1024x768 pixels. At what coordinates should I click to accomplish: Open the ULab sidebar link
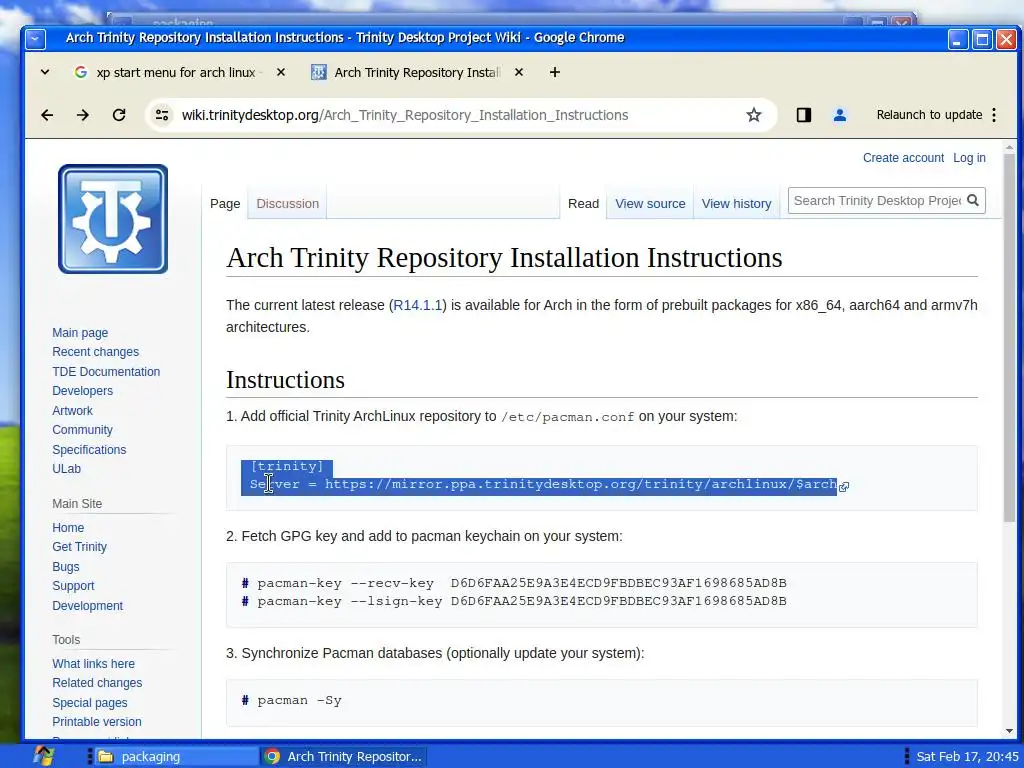67,469
